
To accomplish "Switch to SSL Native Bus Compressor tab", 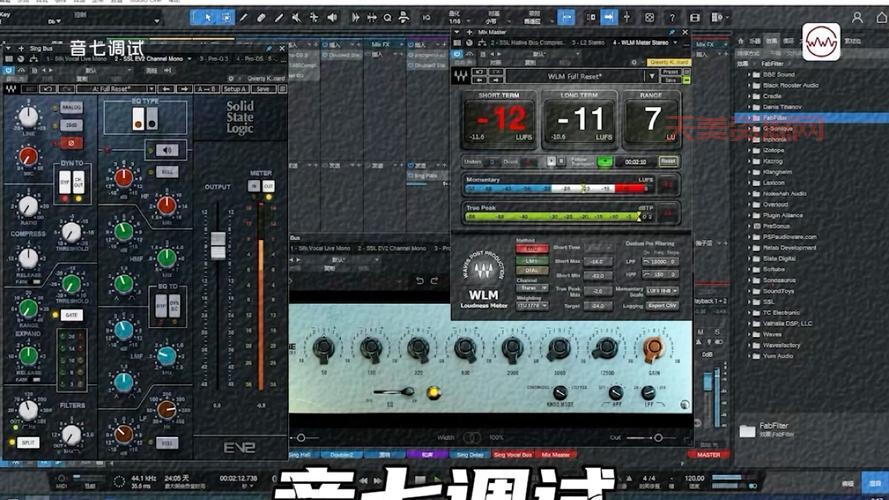I will (528, 43).
